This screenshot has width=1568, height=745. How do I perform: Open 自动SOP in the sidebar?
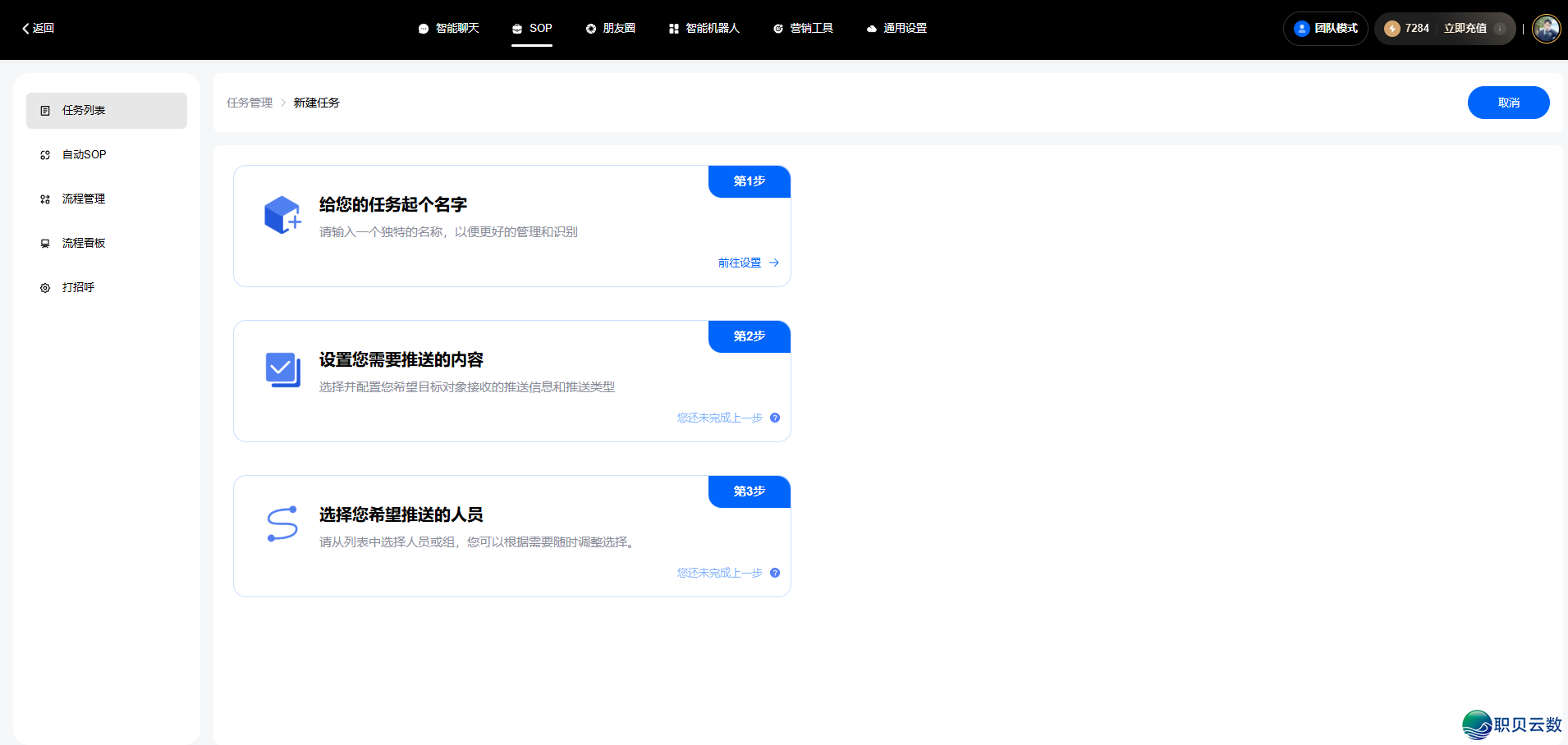point(84,154)
